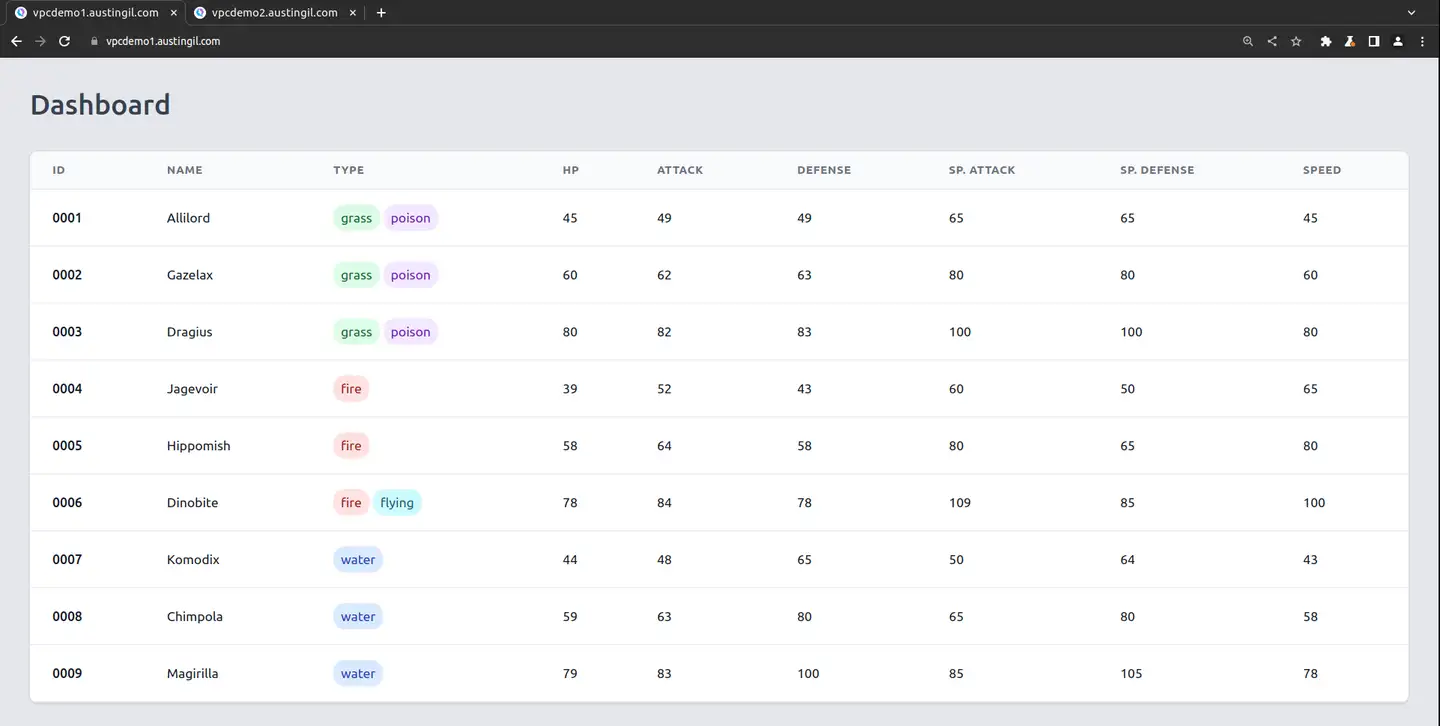The width and height of the screenshot is (1440, 726).
Task: Go back with the browser back arrow
Action: [16, 41]
